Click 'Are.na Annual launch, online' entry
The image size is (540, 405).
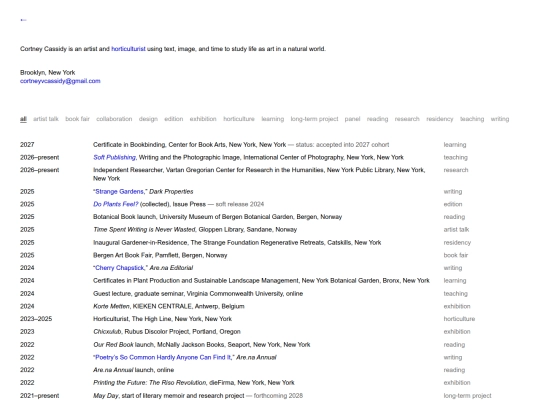click(133, 370)
